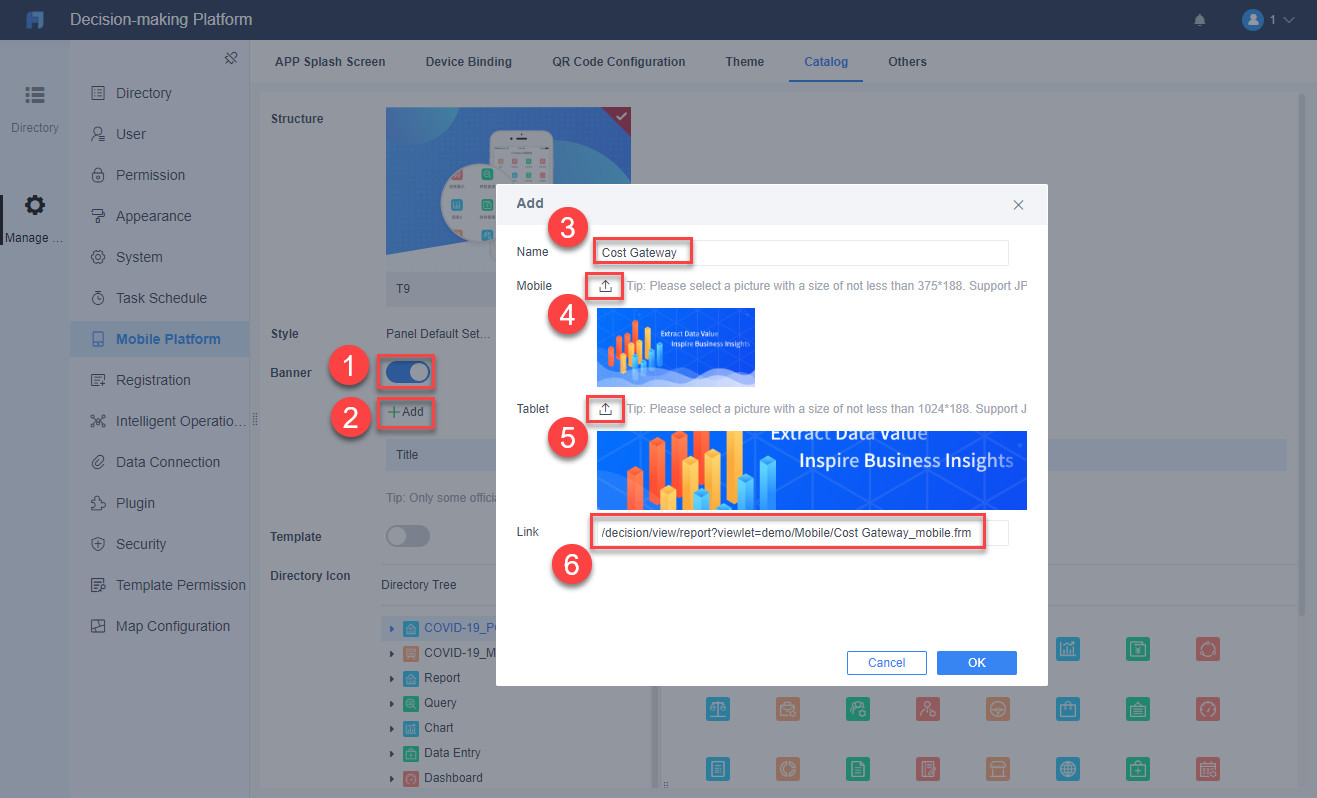Image resolution: width=1317 pixels, height=798 pixels.
Task: Click the Name field containing Cost Gateway
Action: coord(801,252)
